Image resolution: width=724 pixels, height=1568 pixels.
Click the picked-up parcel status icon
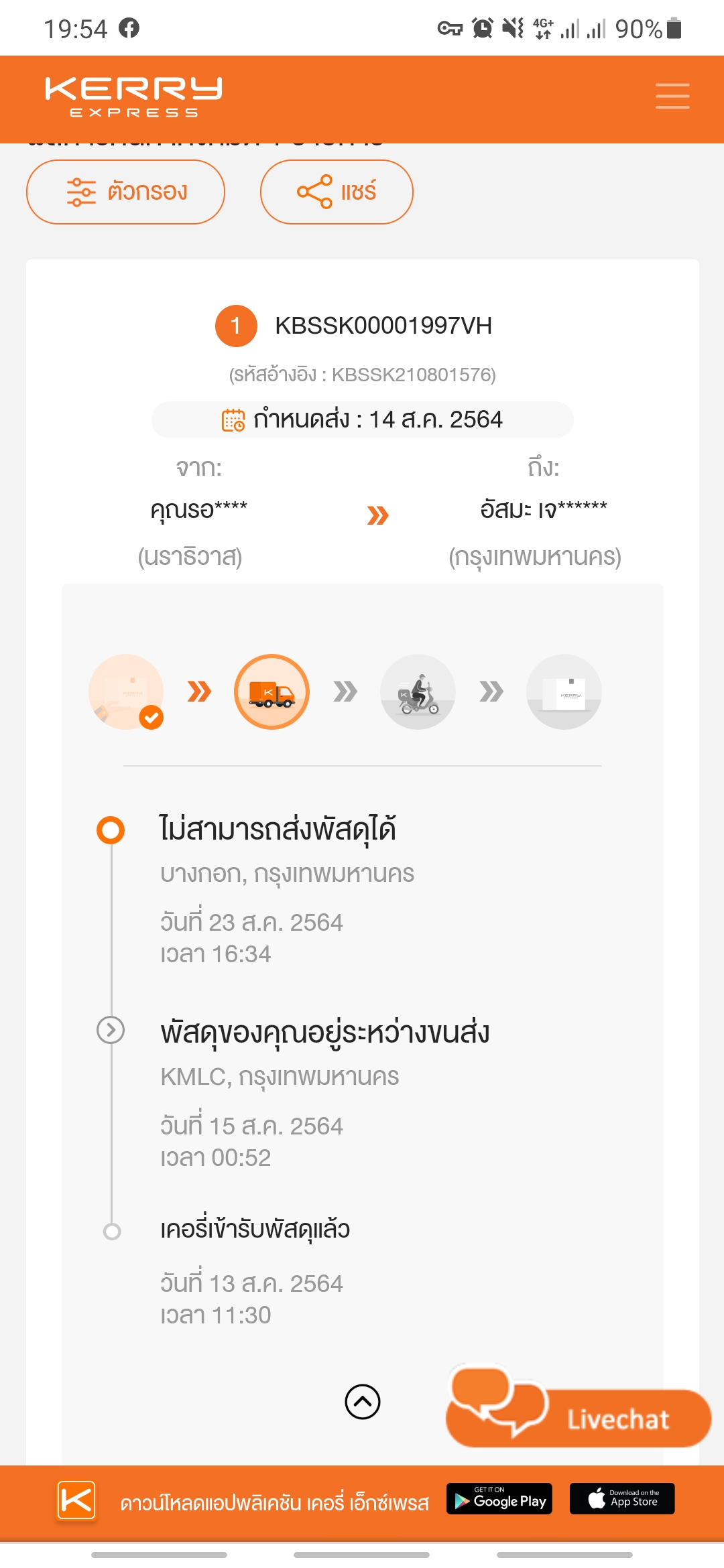point(126,692)
